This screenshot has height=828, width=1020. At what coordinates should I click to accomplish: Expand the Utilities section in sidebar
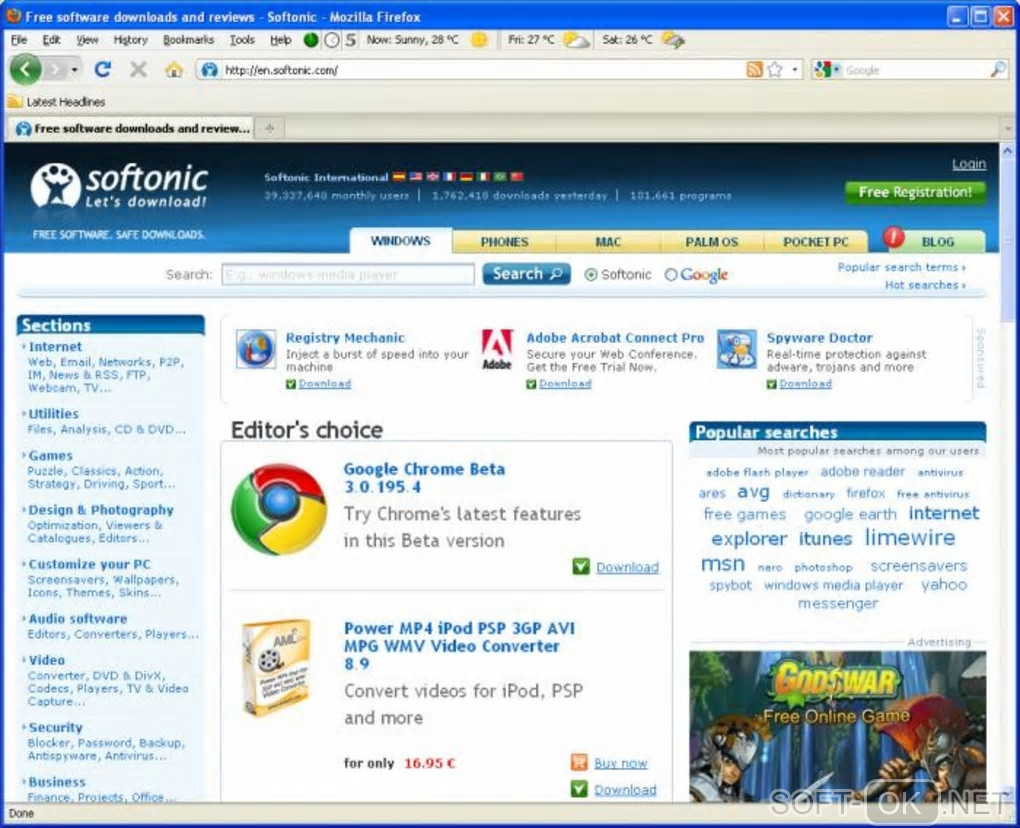tap(53, 414)
